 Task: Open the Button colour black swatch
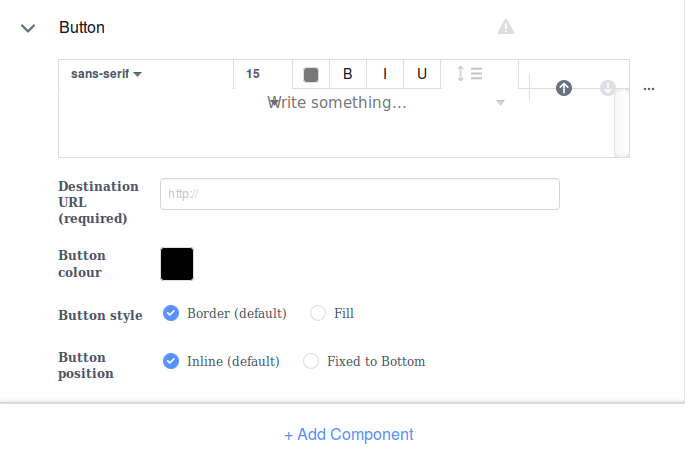tap(177, 264)
